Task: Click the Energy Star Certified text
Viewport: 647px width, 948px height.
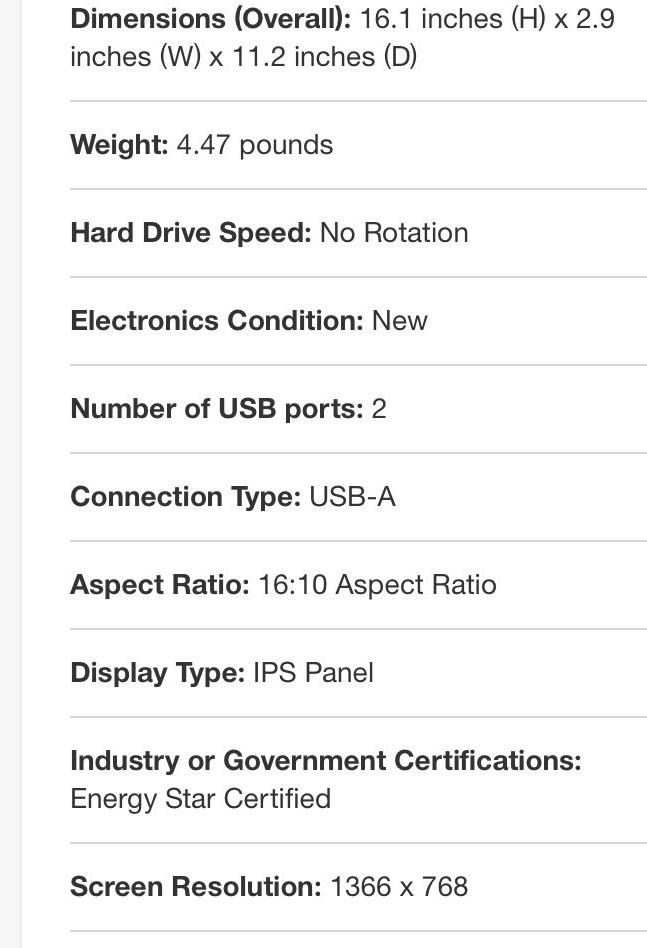Action: point(201,799)
